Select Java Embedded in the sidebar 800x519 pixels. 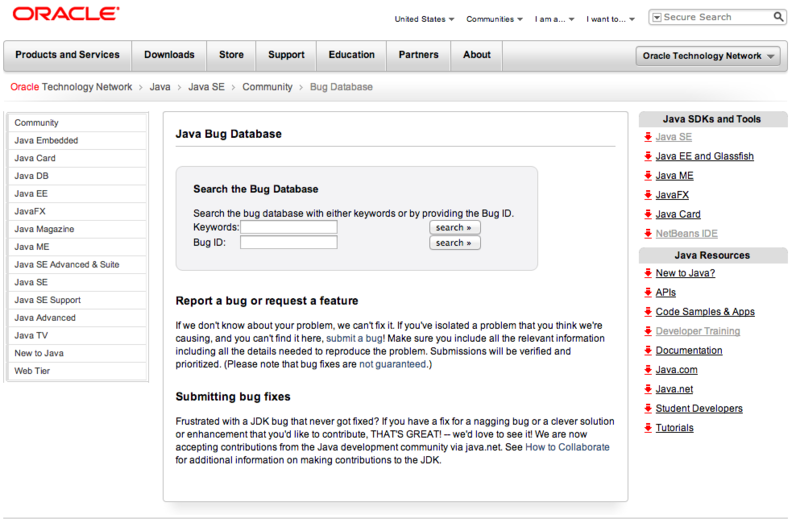[x=78, y=140]
